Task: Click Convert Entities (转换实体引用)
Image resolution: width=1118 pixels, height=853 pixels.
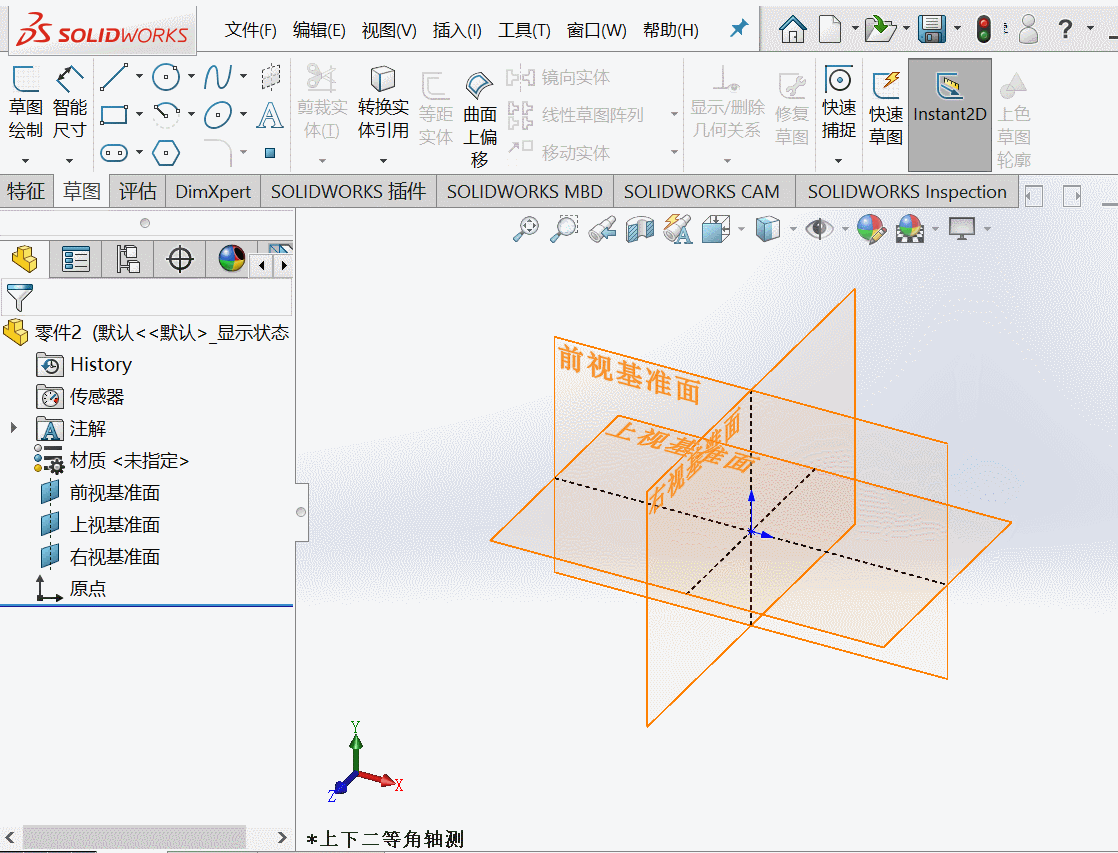Action: pos(383,102)
